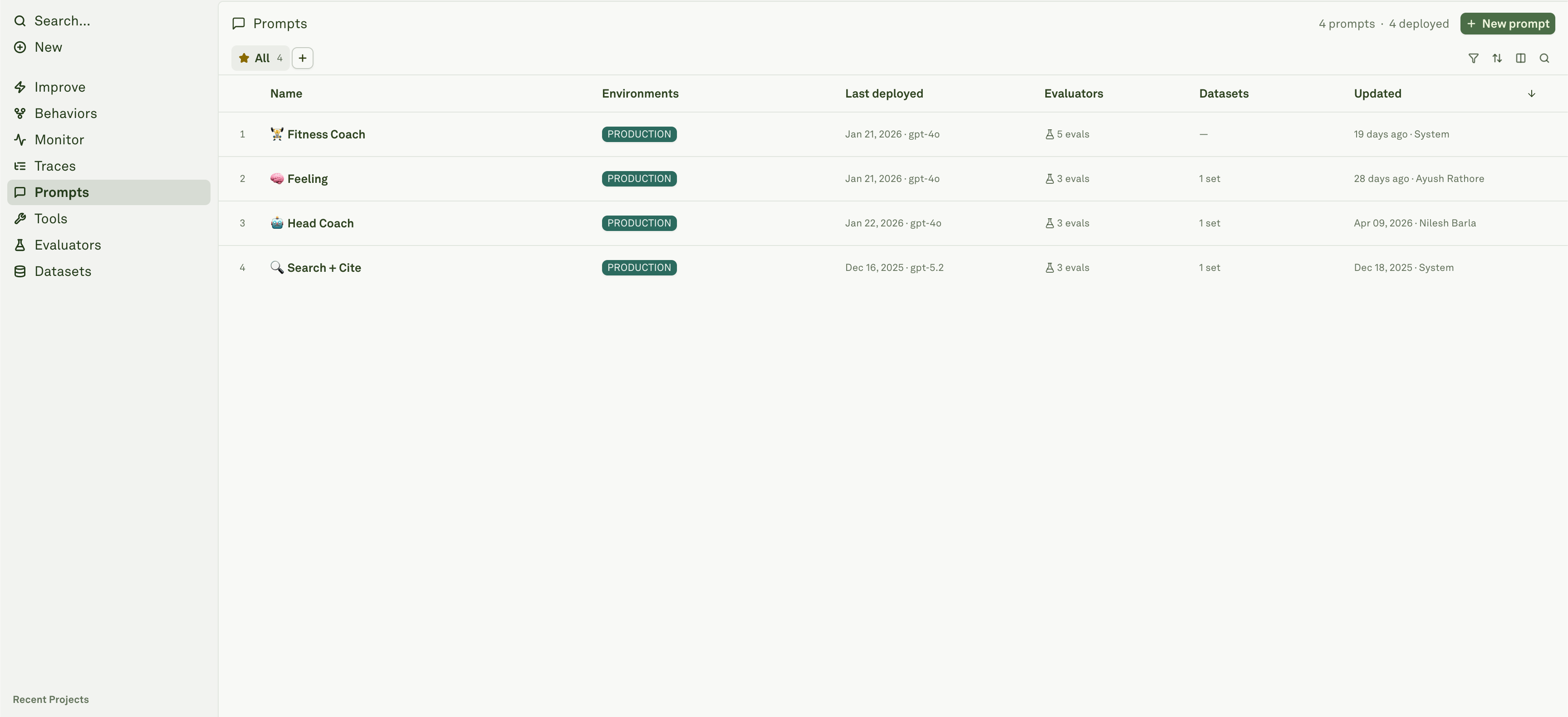The height and width of the screenshot is (717, 1568).
Task: Sort by the Environments column header
Action: tap(640, 94)
